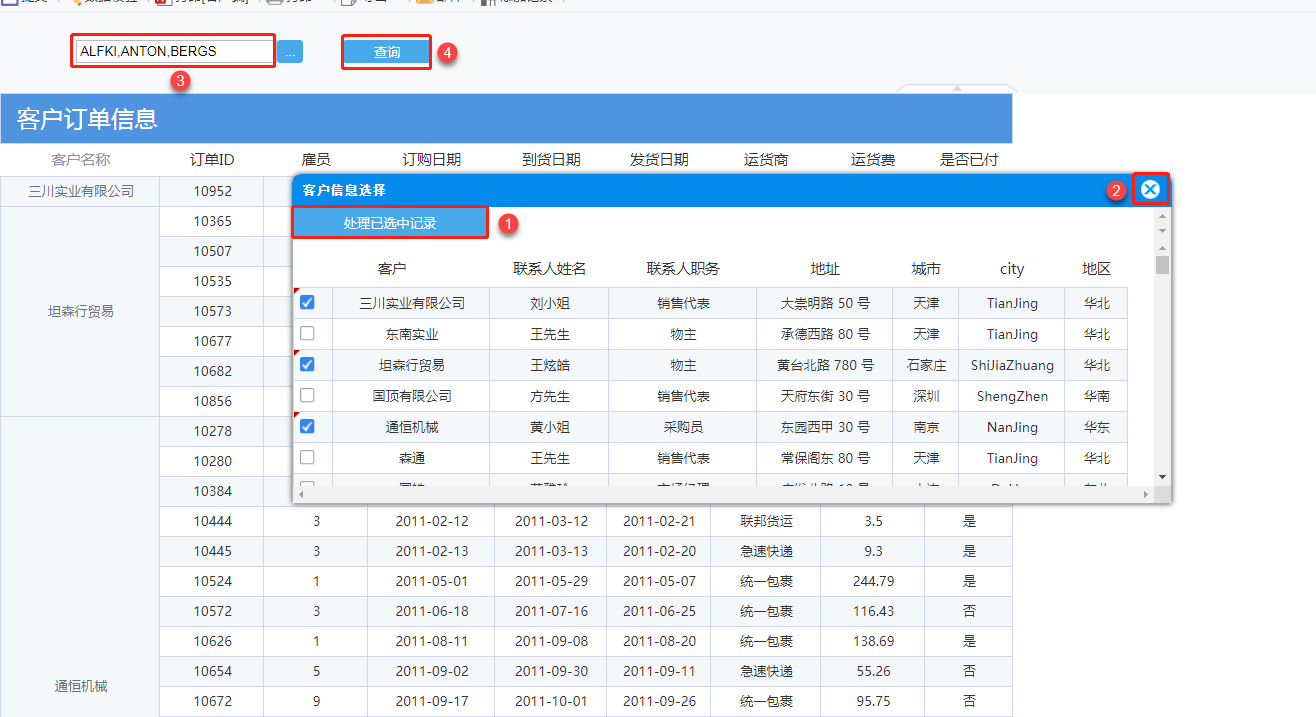The image size is (1316, 717).
Task: Click the 查询 query button
Action: tap(387, 52)
